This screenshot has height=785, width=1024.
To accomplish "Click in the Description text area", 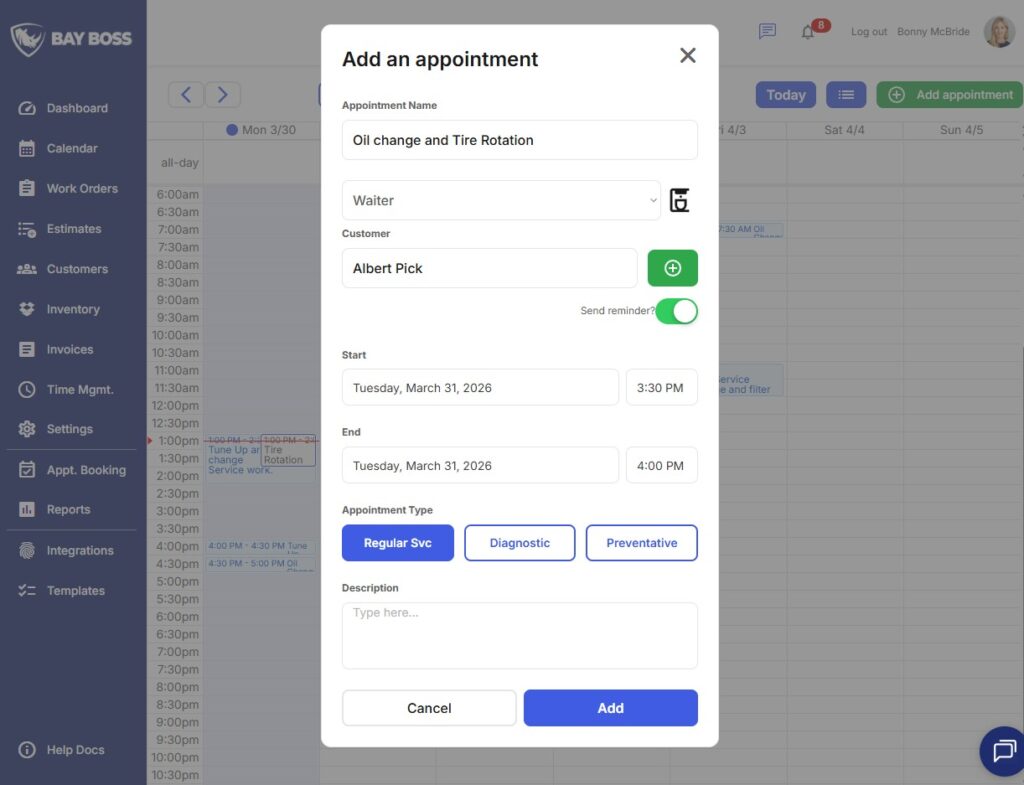I will (519, 634).
